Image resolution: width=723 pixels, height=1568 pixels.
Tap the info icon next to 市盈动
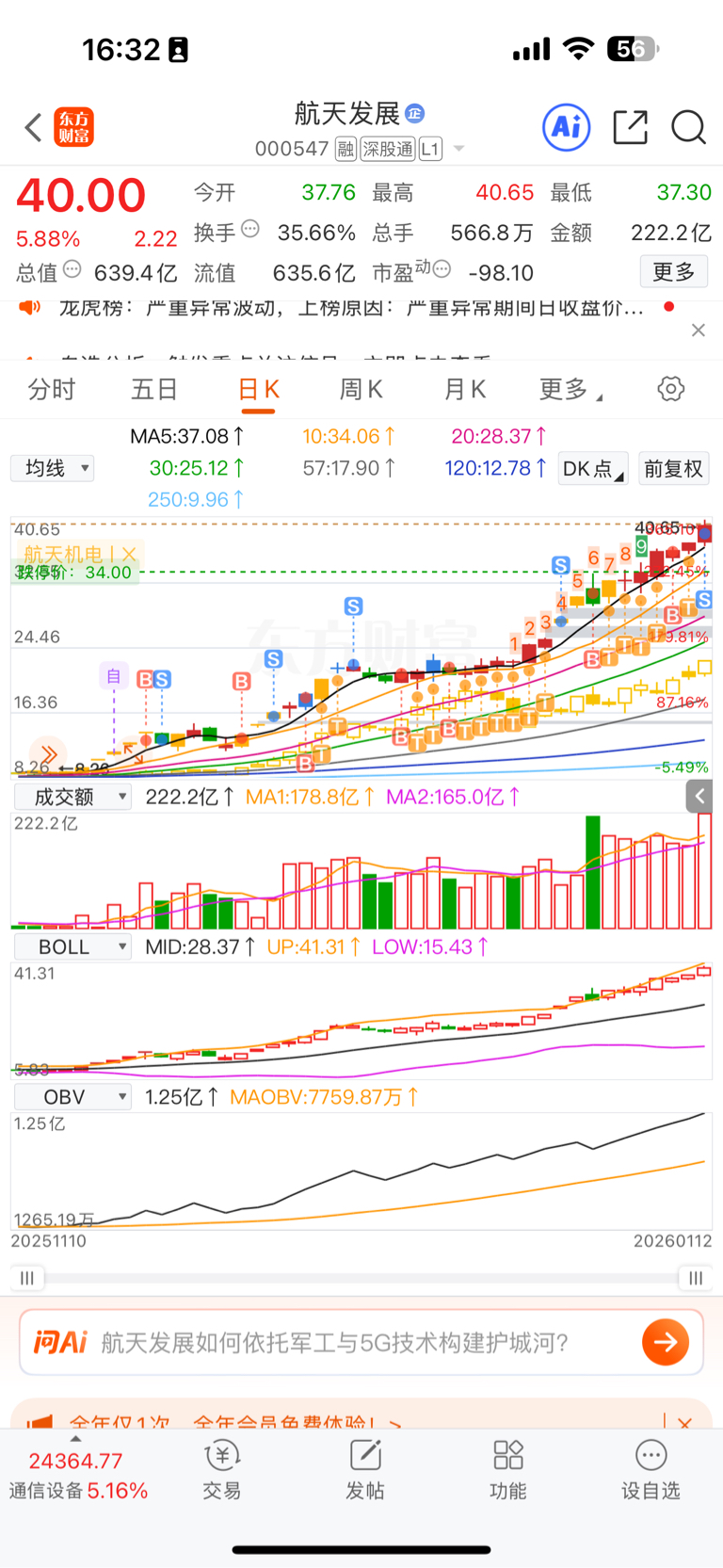pyautogui.click(x=442, y=270)
